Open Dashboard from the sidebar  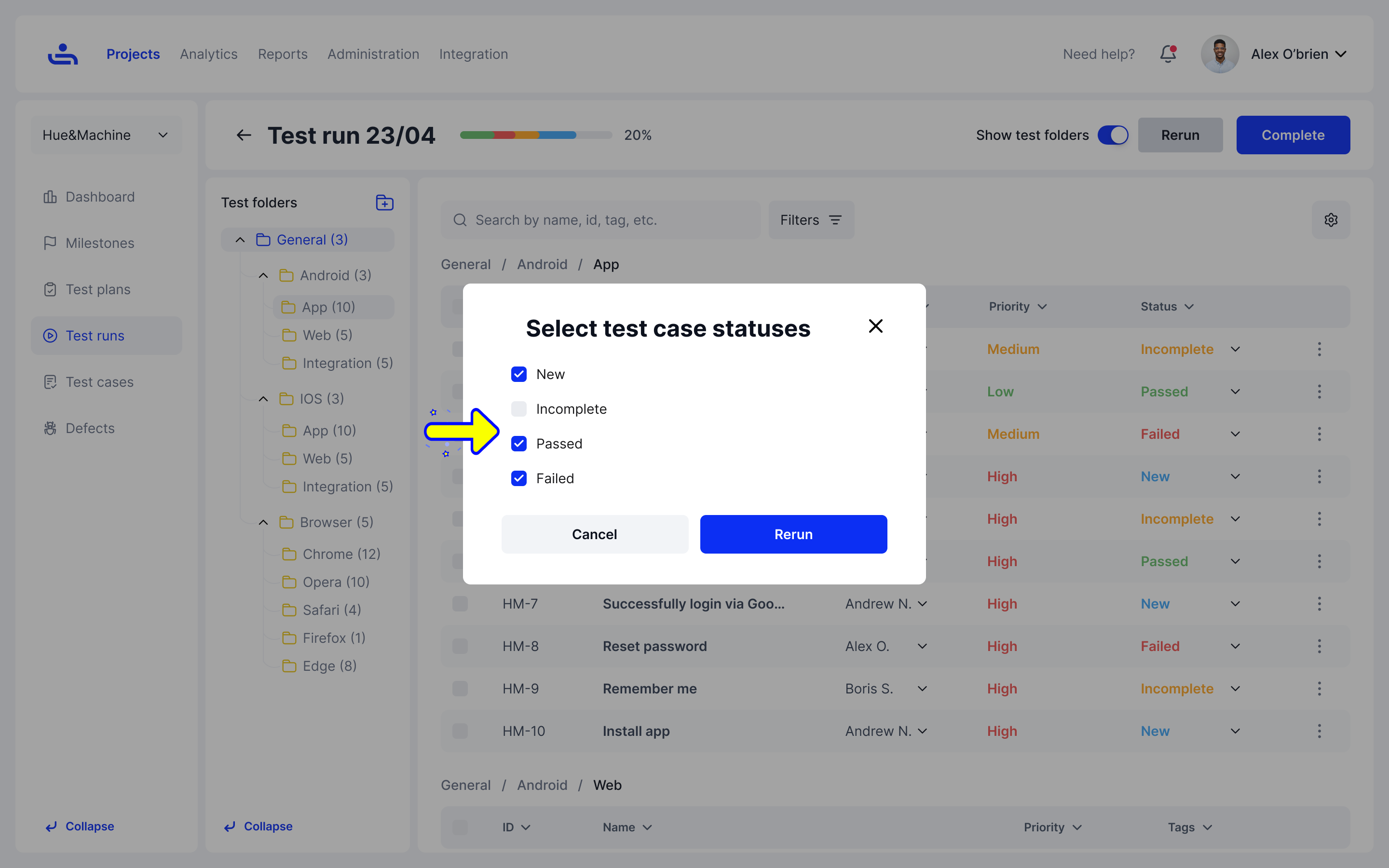[107, 197]
